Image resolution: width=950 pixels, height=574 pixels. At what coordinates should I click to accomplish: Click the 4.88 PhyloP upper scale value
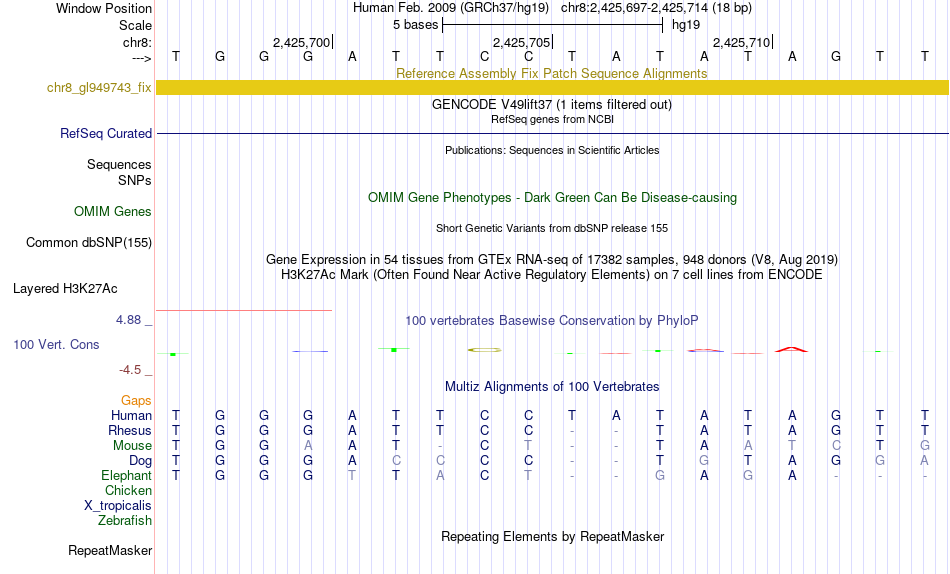coord(128,320)
